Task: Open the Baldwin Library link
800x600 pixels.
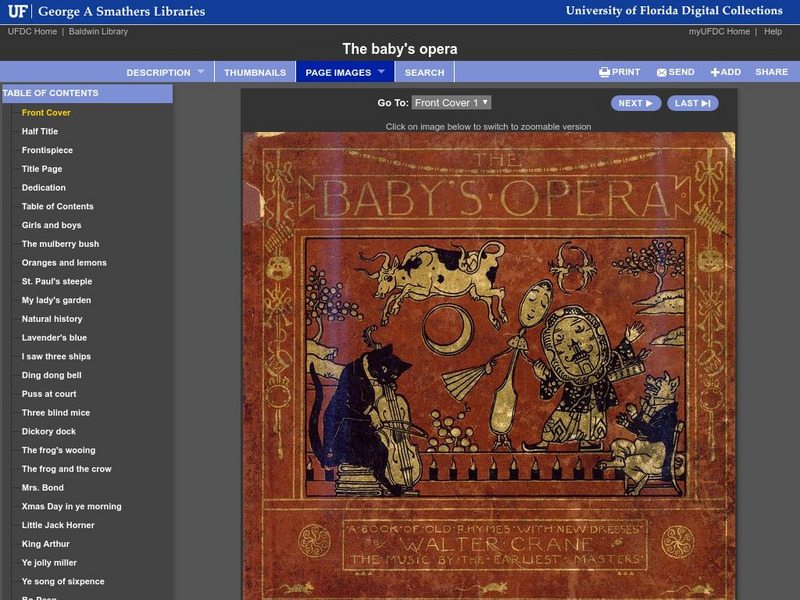Action: (96, 30)
